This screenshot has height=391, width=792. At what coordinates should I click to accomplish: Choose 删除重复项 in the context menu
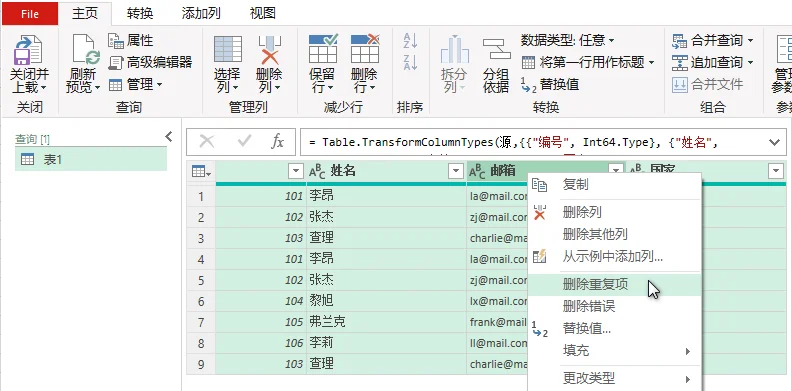pos(615,284)
